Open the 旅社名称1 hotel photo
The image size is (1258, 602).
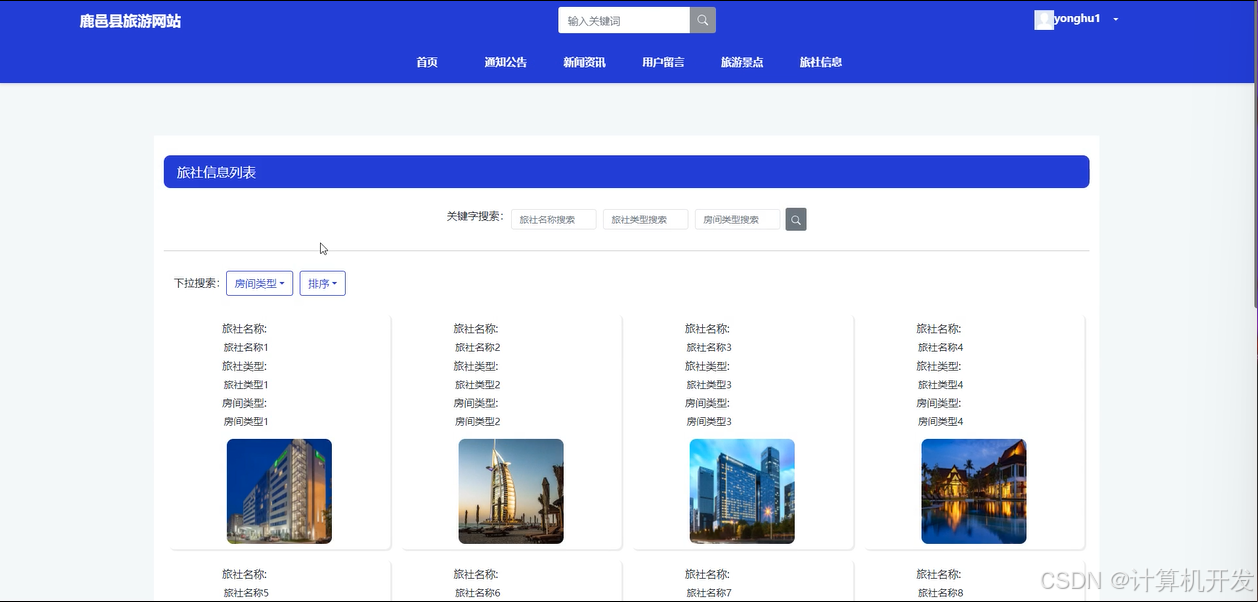coord(279,491)
